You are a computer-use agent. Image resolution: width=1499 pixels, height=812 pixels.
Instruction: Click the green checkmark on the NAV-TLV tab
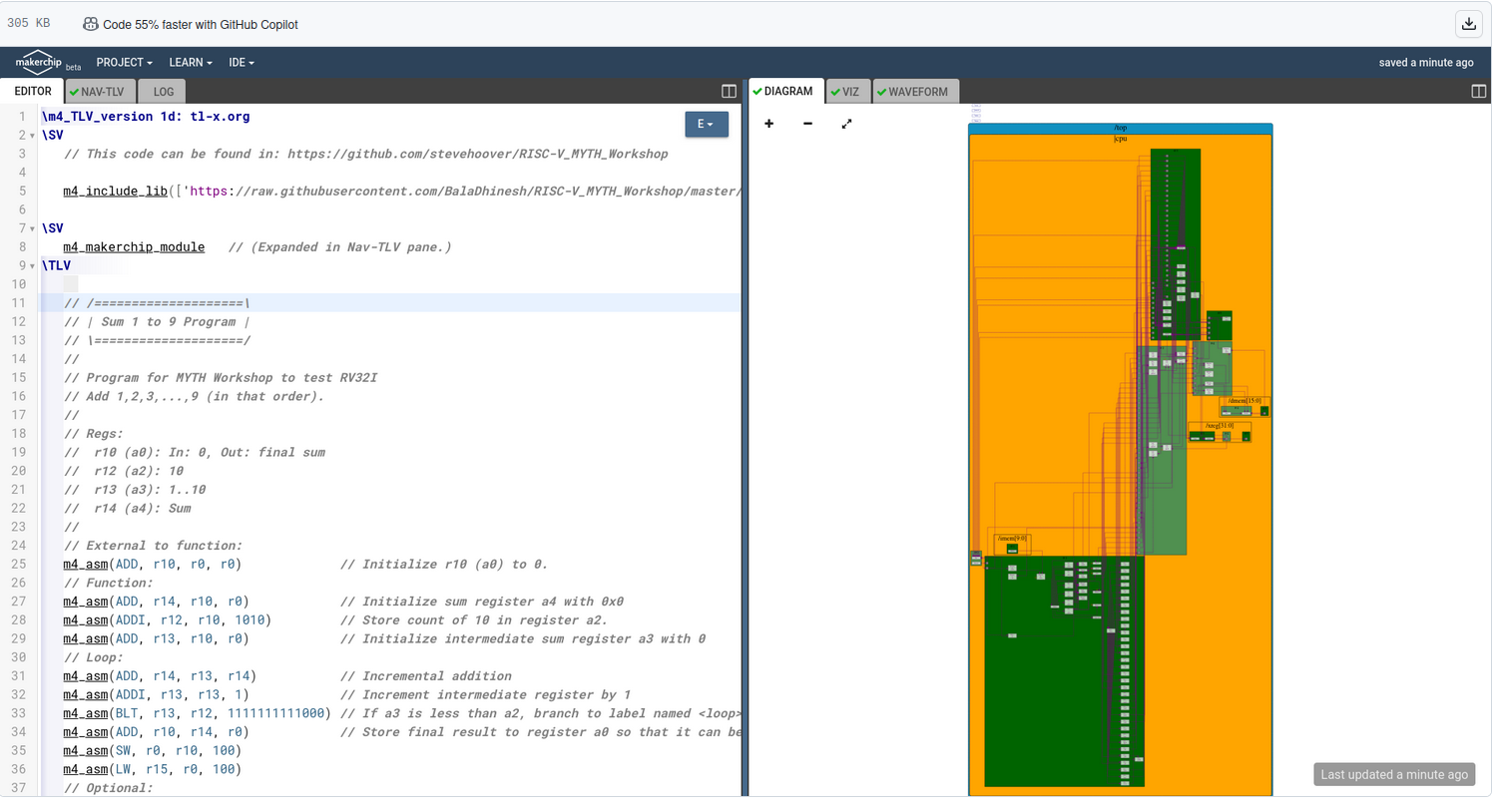(73, 90)
